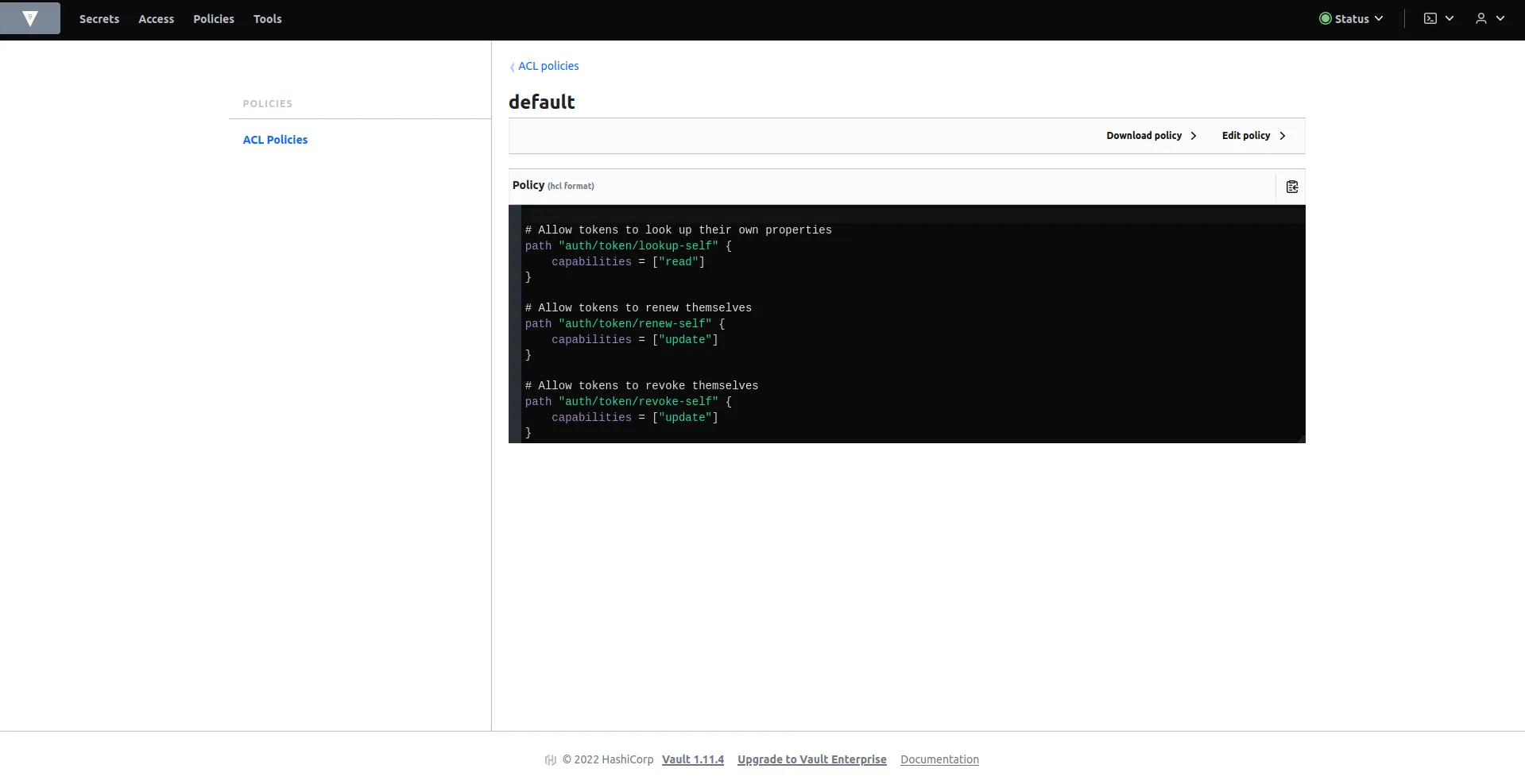
Task: Open the console terminal icon menu
Action: click(x=1430, y=18)
